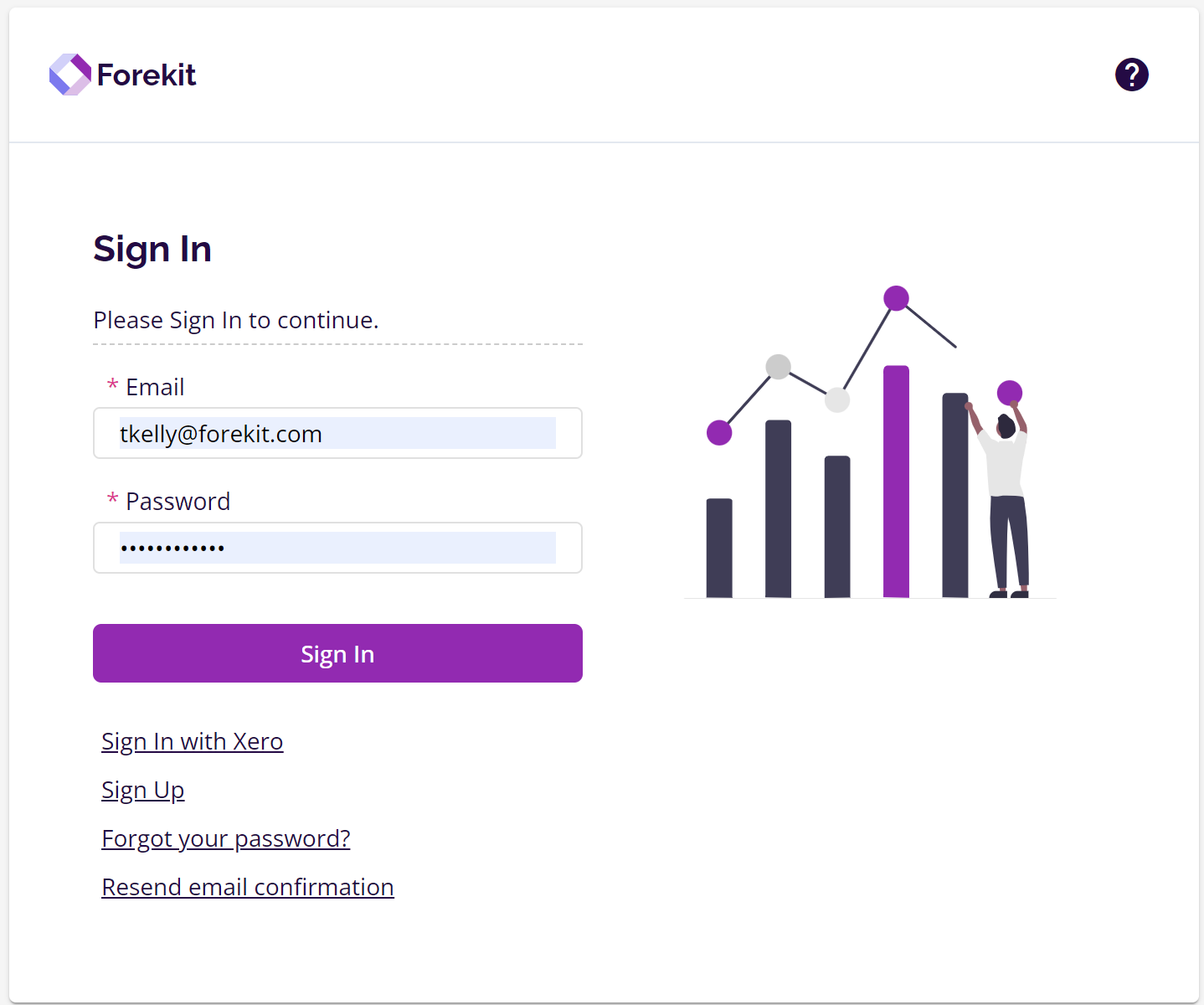The width and height of the screenshot is (1204, 1005).
Task: Follow the Sign In with Xero link
Action: (x=192, y=742)
